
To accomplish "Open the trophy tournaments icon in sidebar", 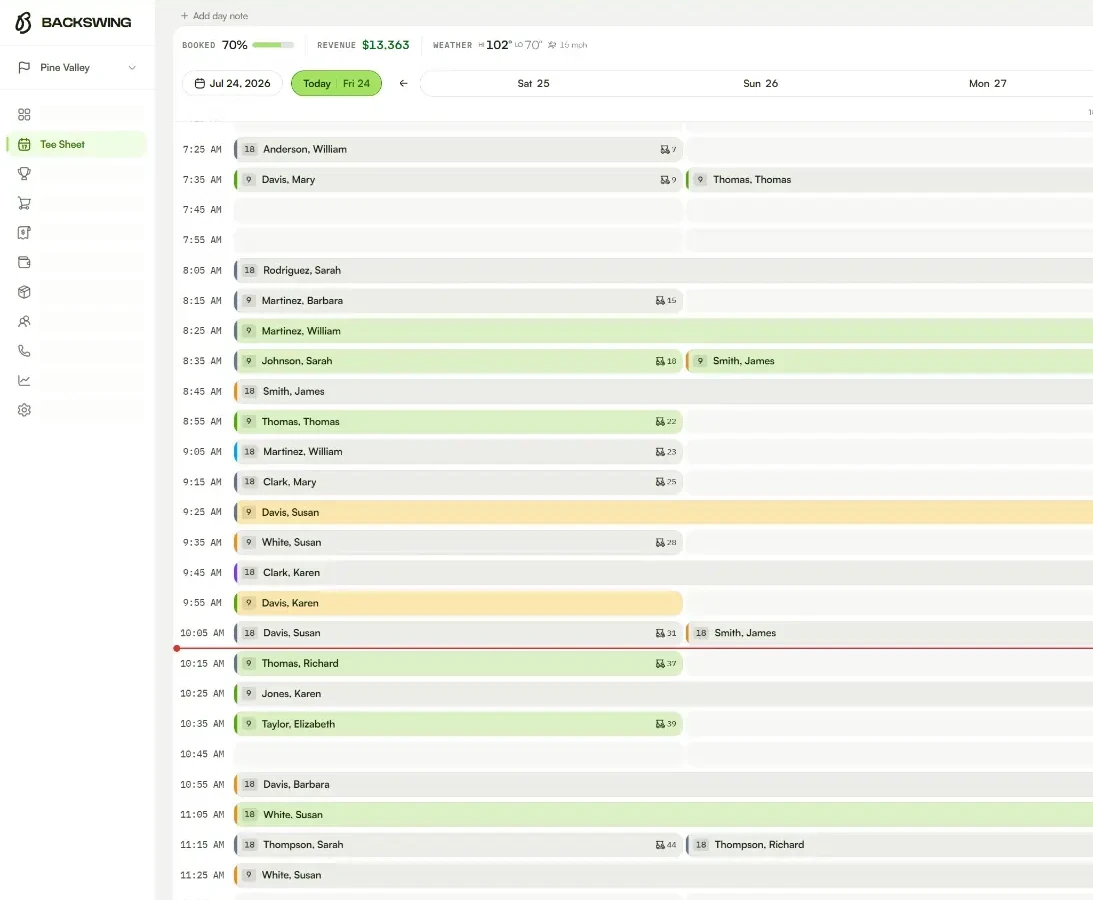I will tap(24, 174).
